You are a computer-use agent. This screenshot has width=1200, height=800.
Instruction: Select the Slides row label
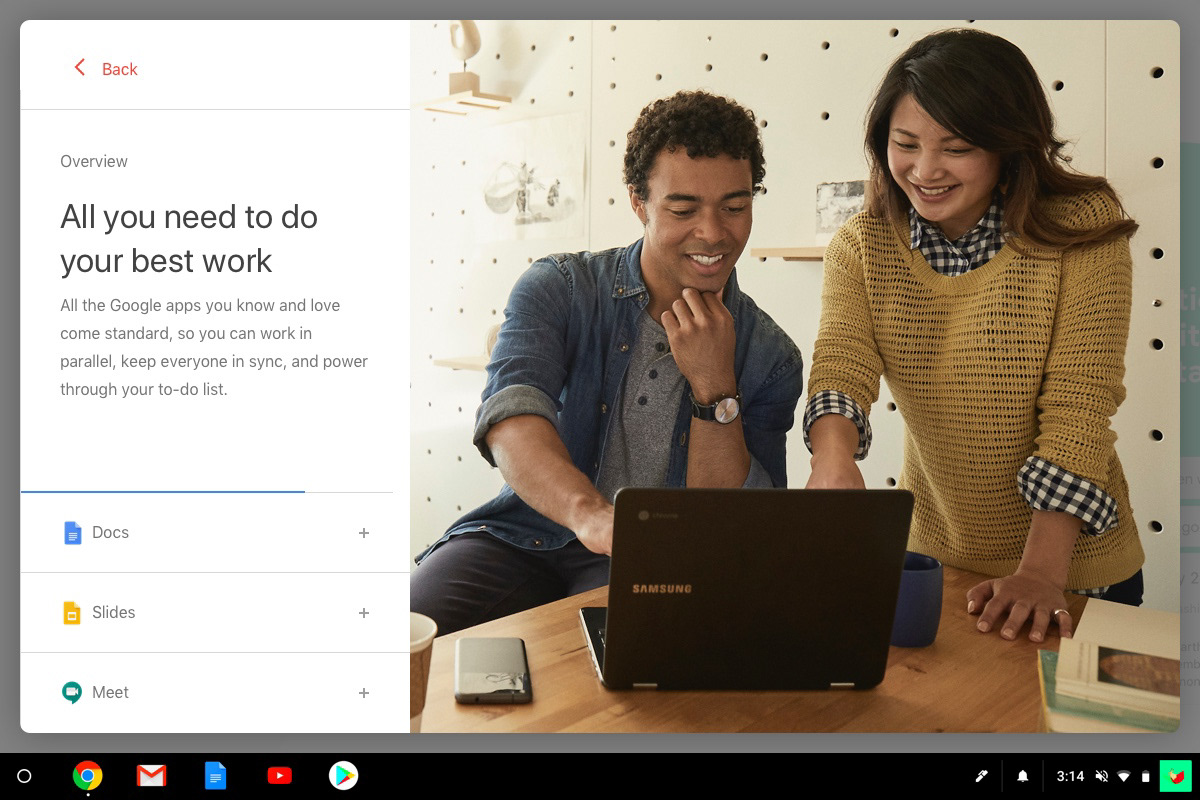(x=113, y=612)
